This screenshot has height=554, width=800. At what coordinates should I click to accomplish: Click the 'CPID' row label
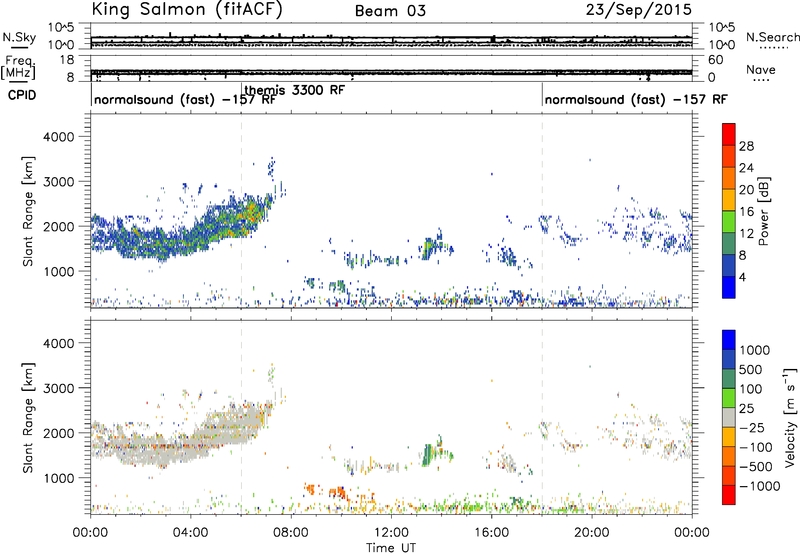[x=22, y=95]
